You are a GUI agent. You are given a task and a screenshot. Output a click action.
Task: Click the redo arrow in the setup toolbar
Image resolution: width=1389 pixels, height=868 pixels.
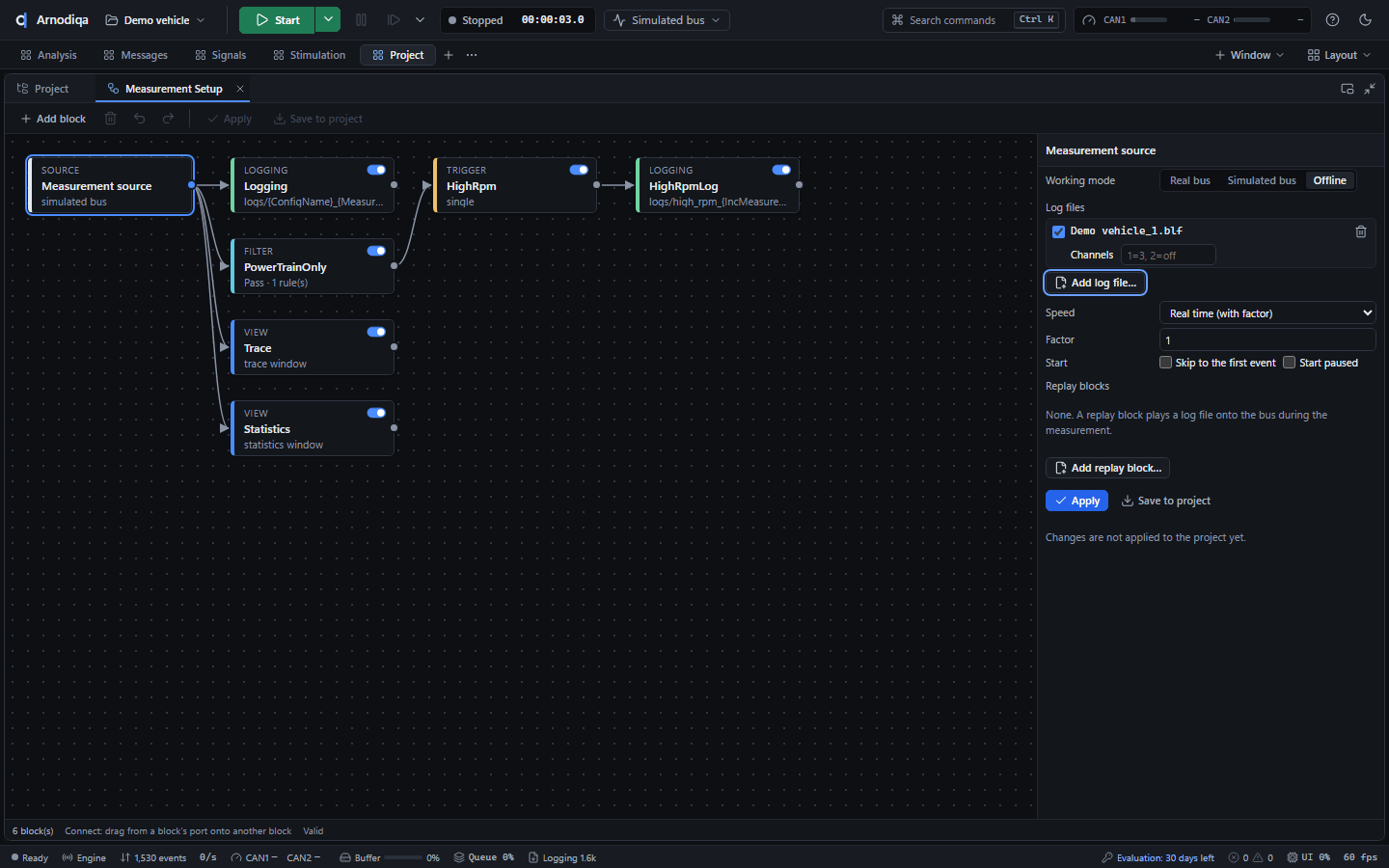click(x=169, y=119)
